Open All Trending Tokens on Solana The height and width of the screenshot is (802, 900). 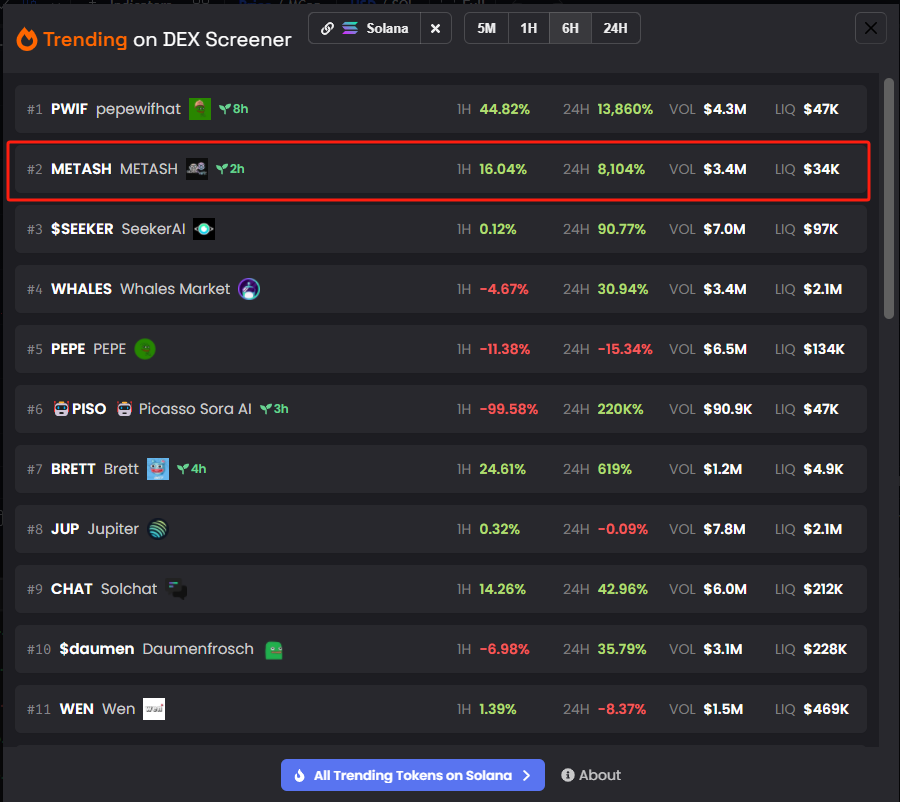(413, 775)
